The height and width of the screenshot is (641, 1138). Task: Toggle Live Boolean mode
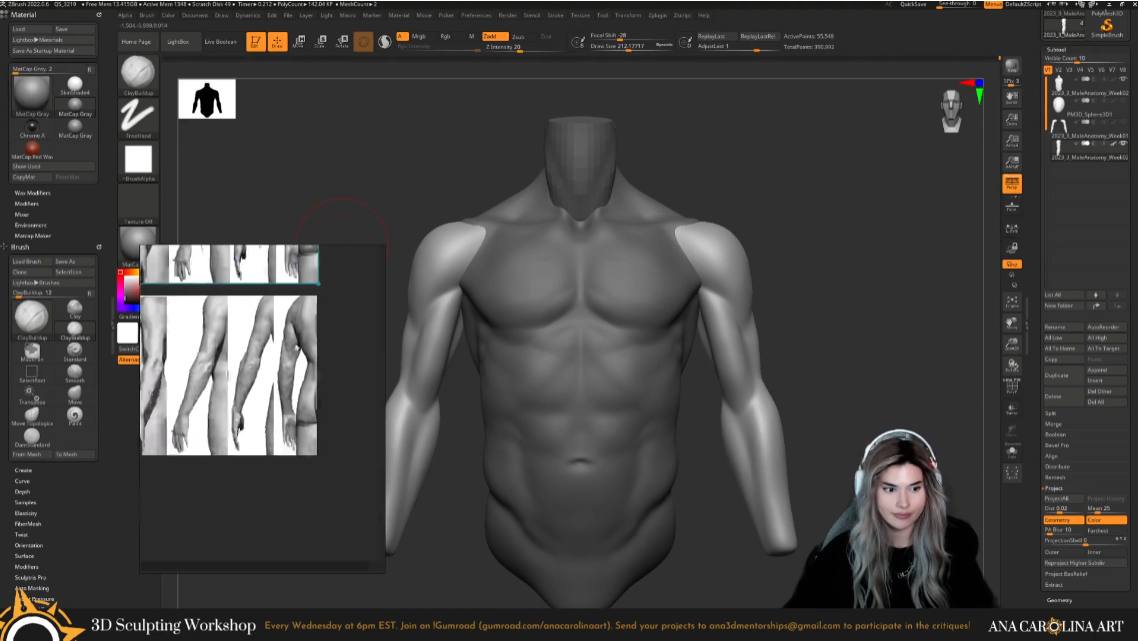220,42
